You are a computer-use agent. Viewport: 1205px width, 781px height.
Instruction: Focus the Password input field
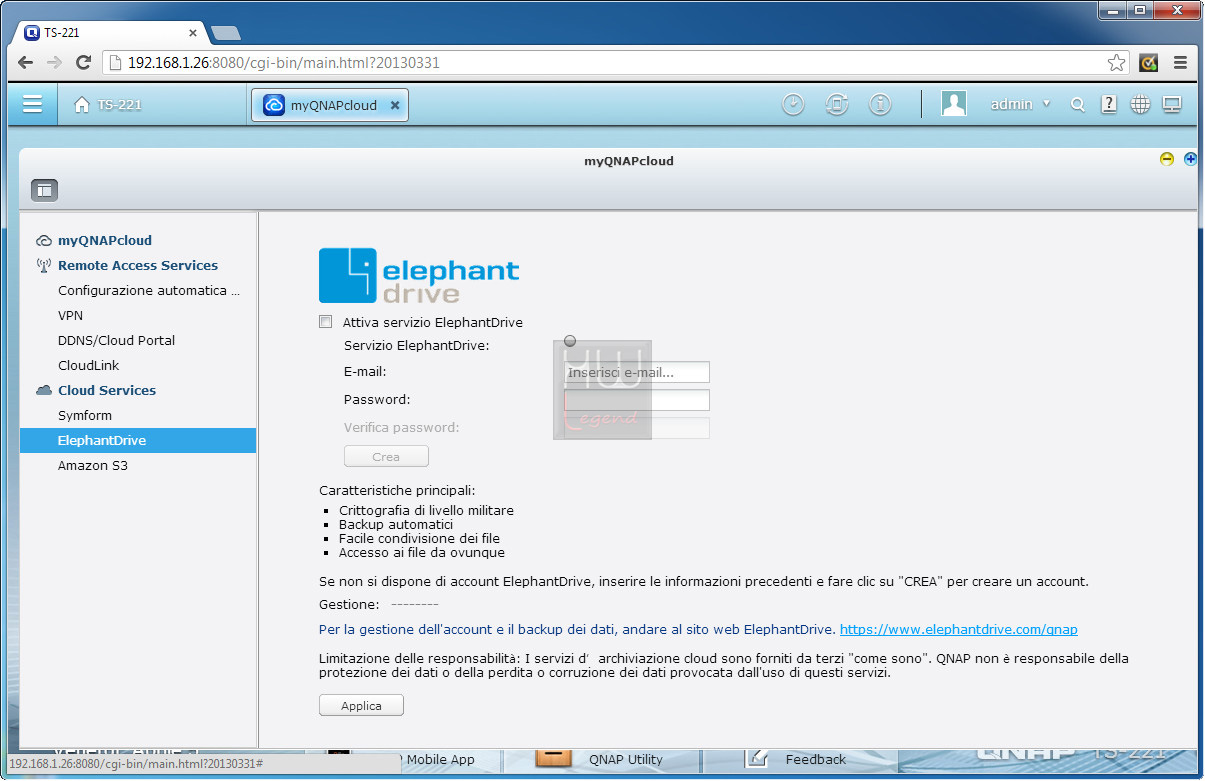point(637,400)
